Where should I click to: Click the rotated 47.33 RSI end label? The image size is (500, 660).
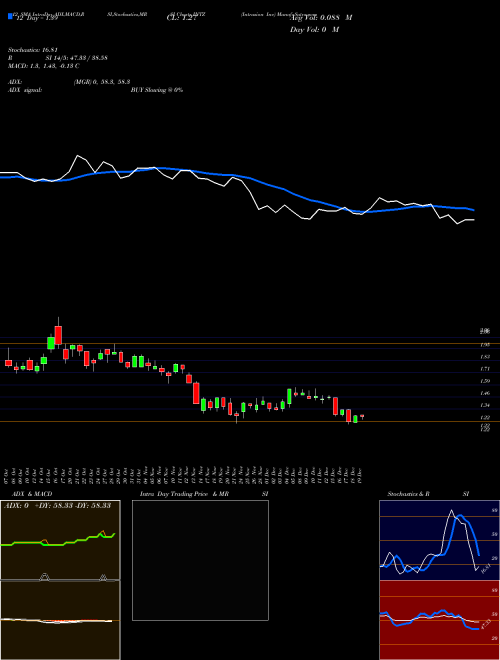coord(485,624)
